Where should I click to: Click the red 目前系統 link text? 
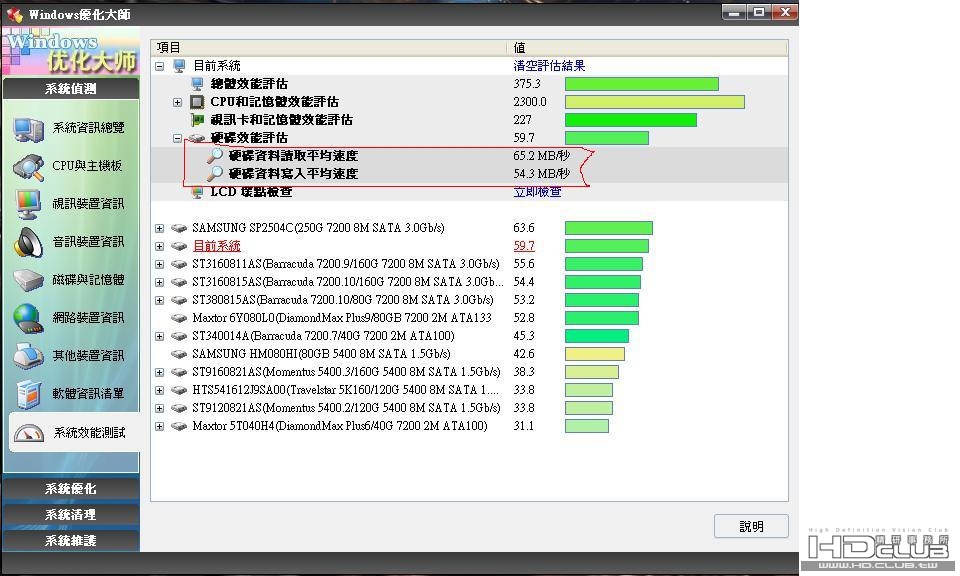[x=217, y=246]
